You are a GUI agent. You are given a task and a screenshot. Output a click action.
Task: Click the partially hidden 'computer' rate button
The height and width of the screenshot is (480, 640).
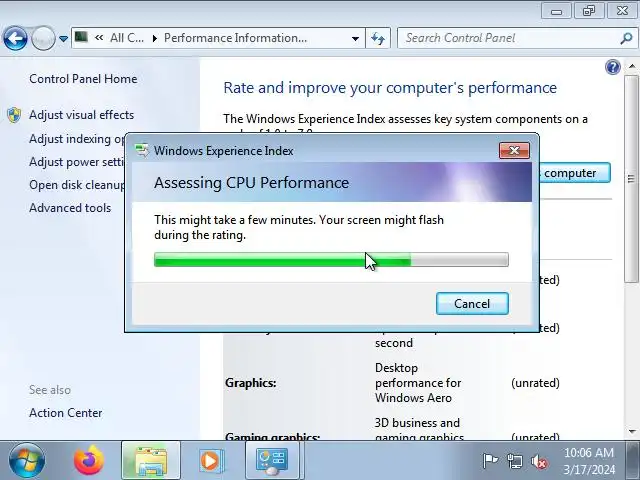[575, 173]
